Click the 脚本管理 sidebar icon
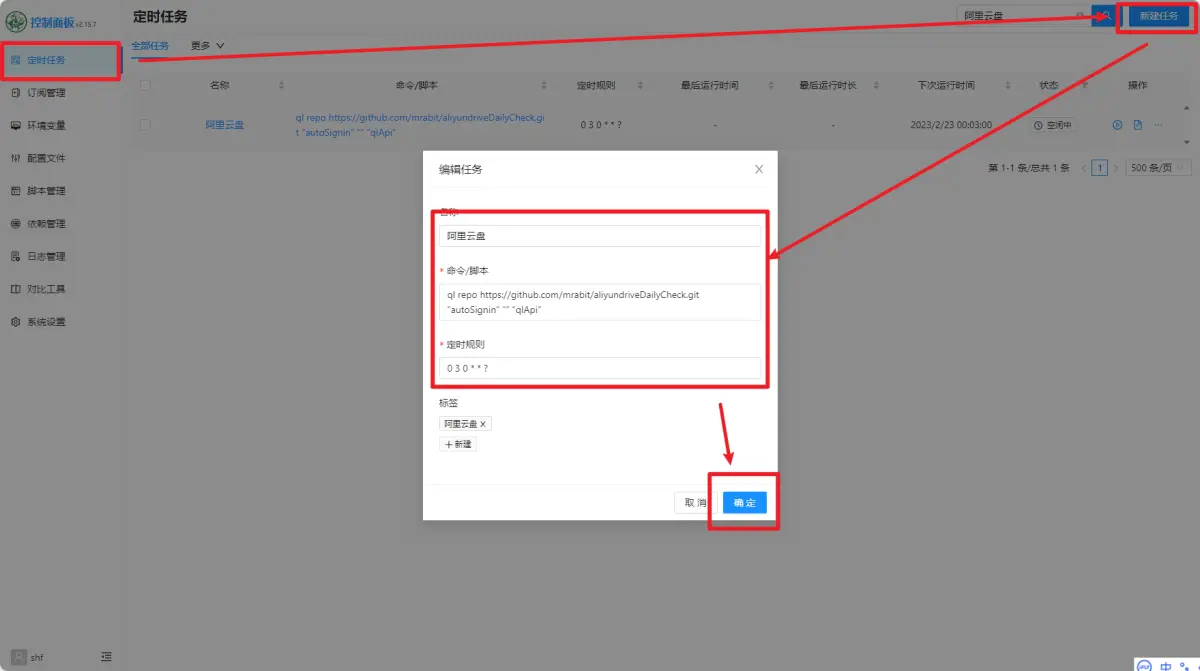 pyautogui.click(x=16, y=191)
